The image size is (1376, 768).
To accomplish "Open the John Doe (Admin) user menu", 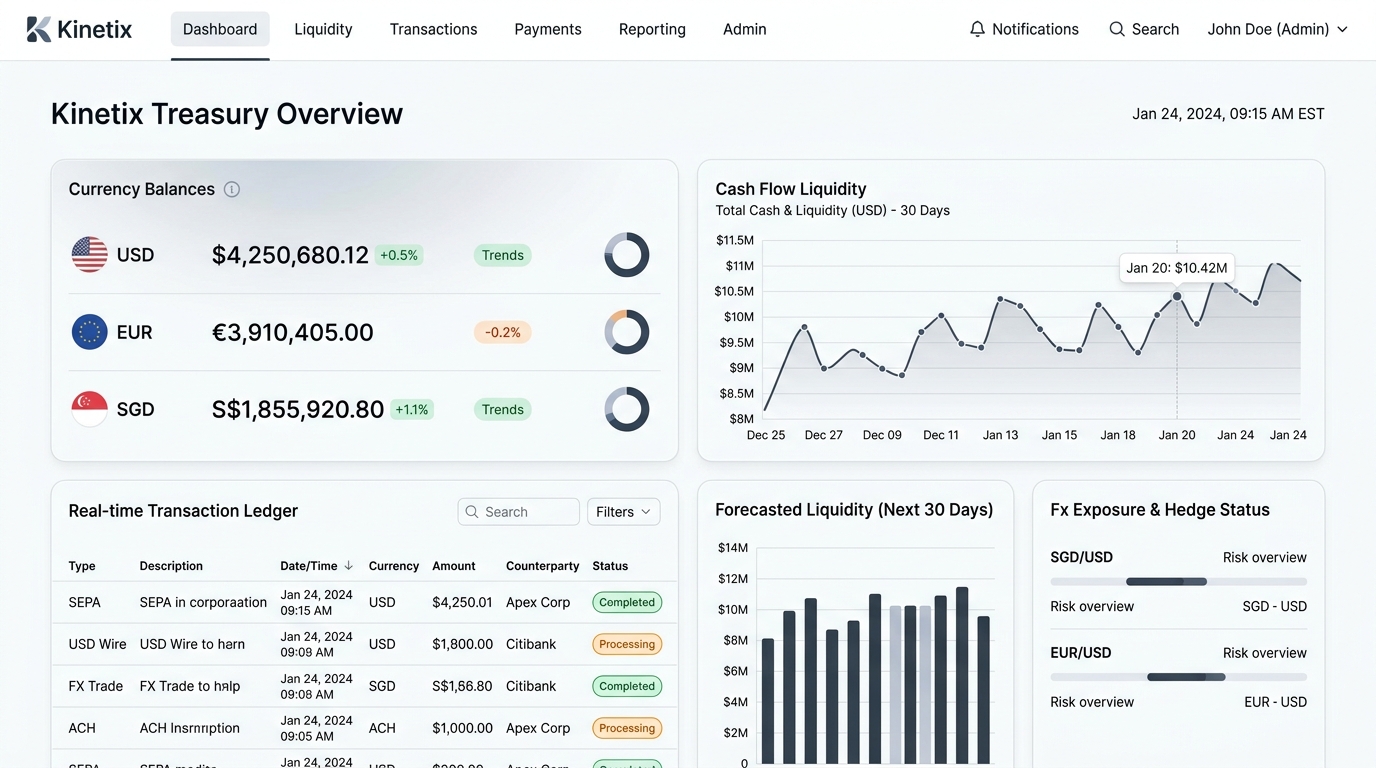I will click(x=1278, y=29).
